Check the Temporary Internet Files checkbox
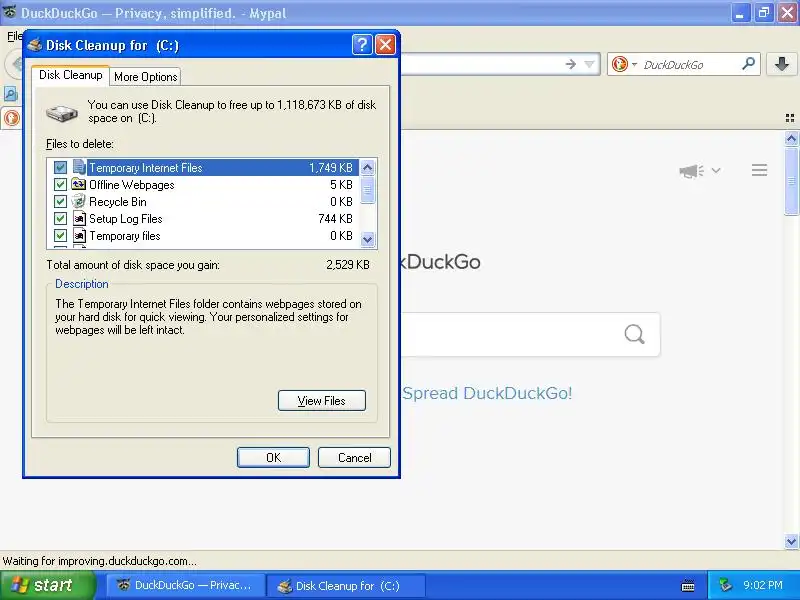This screenshot has height=600, width=800. click(60, 167)
